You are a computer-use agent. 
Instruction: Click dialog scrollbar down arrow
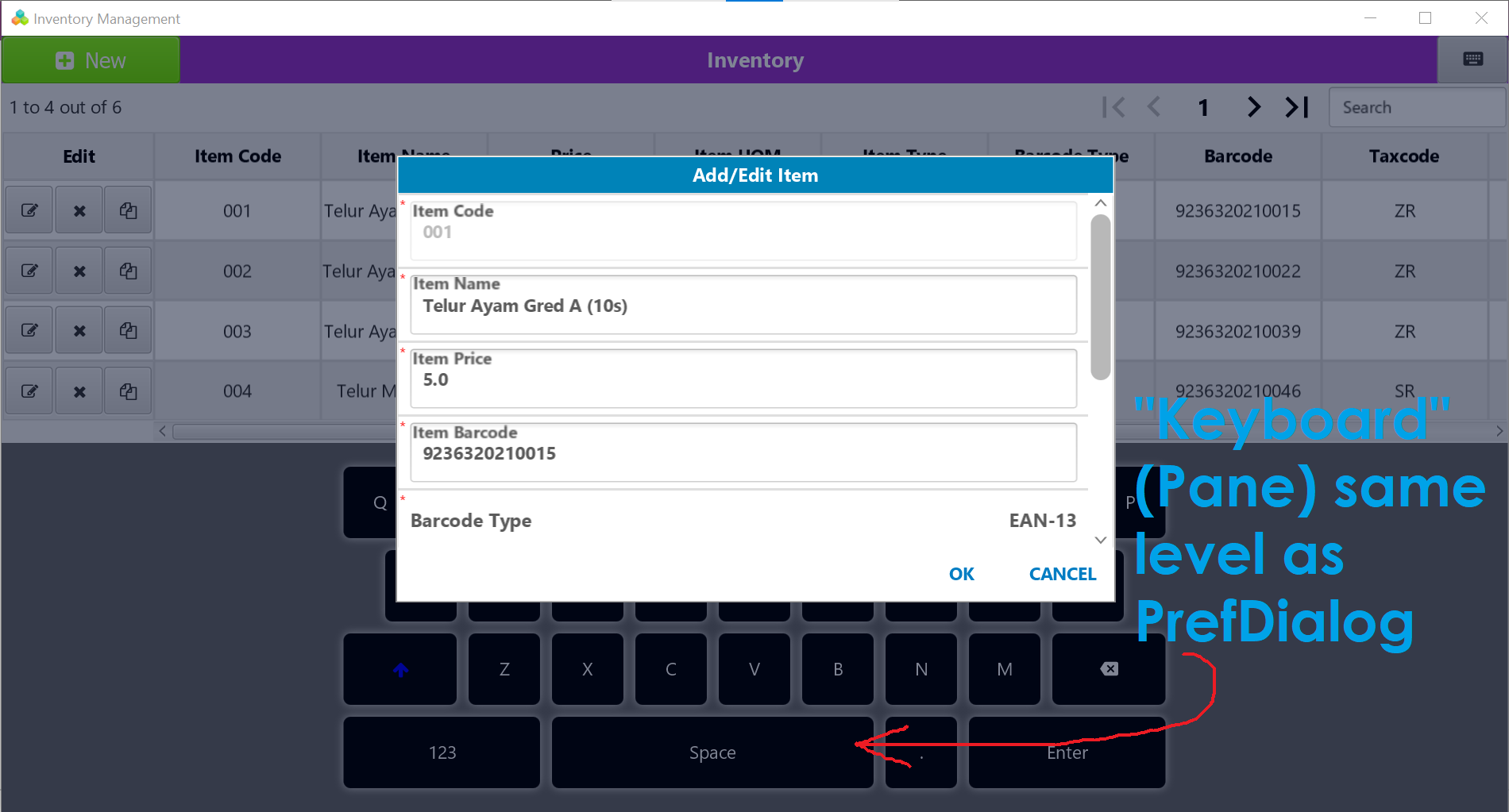tap(1100, 540)
